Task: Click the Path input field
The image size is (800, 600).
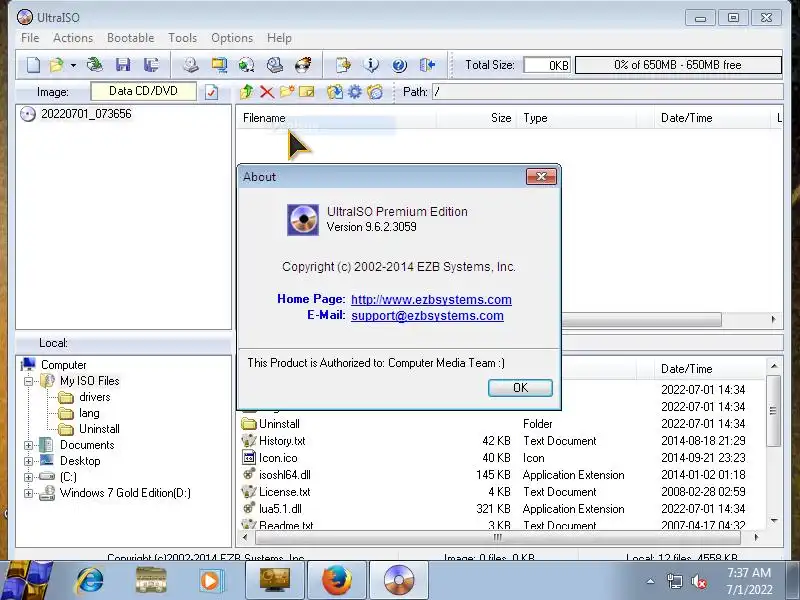Action: coord(607,92)
